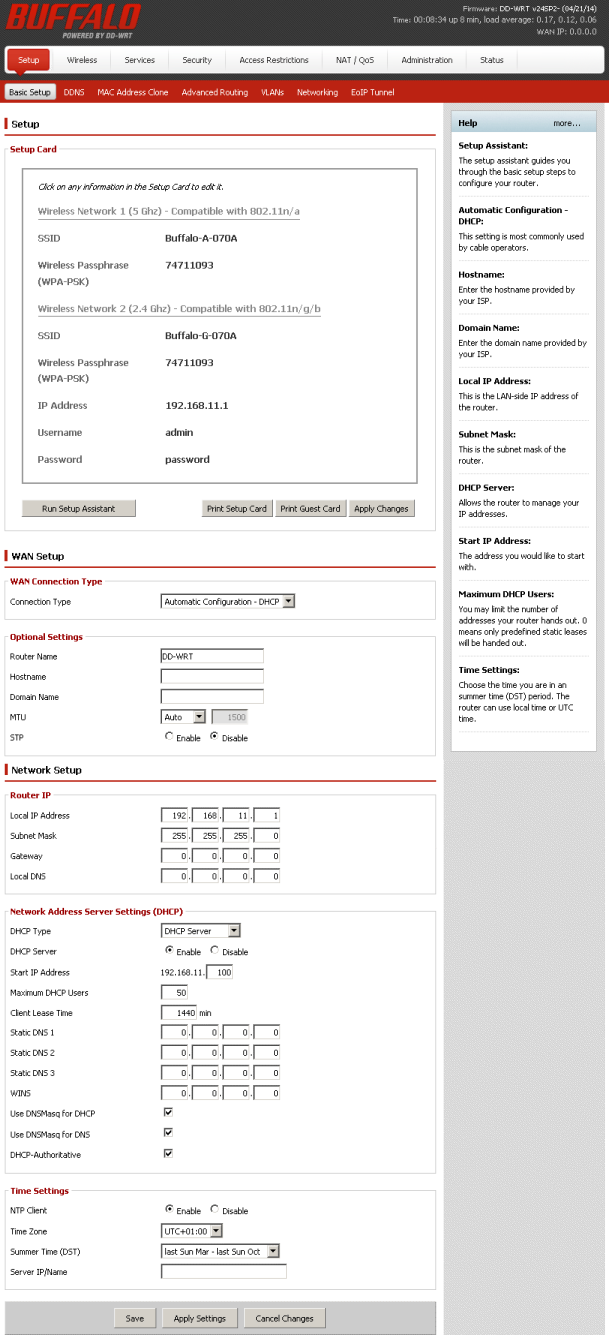Click Print Setup Card

(237, 509)
